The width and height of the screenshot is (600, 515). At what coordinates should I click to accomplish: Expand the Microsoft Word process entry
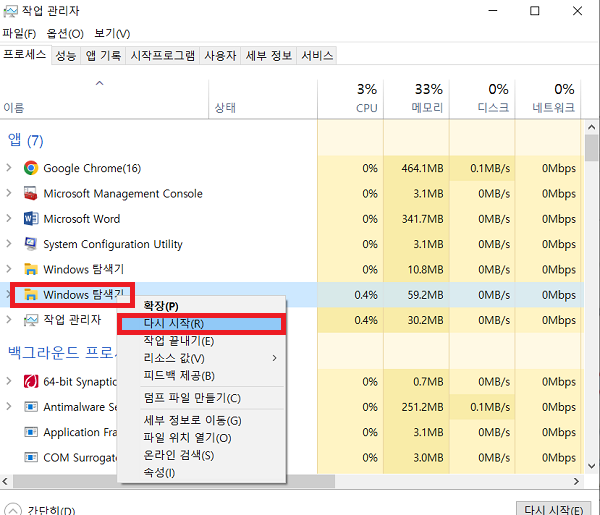(x=9, y=219)
